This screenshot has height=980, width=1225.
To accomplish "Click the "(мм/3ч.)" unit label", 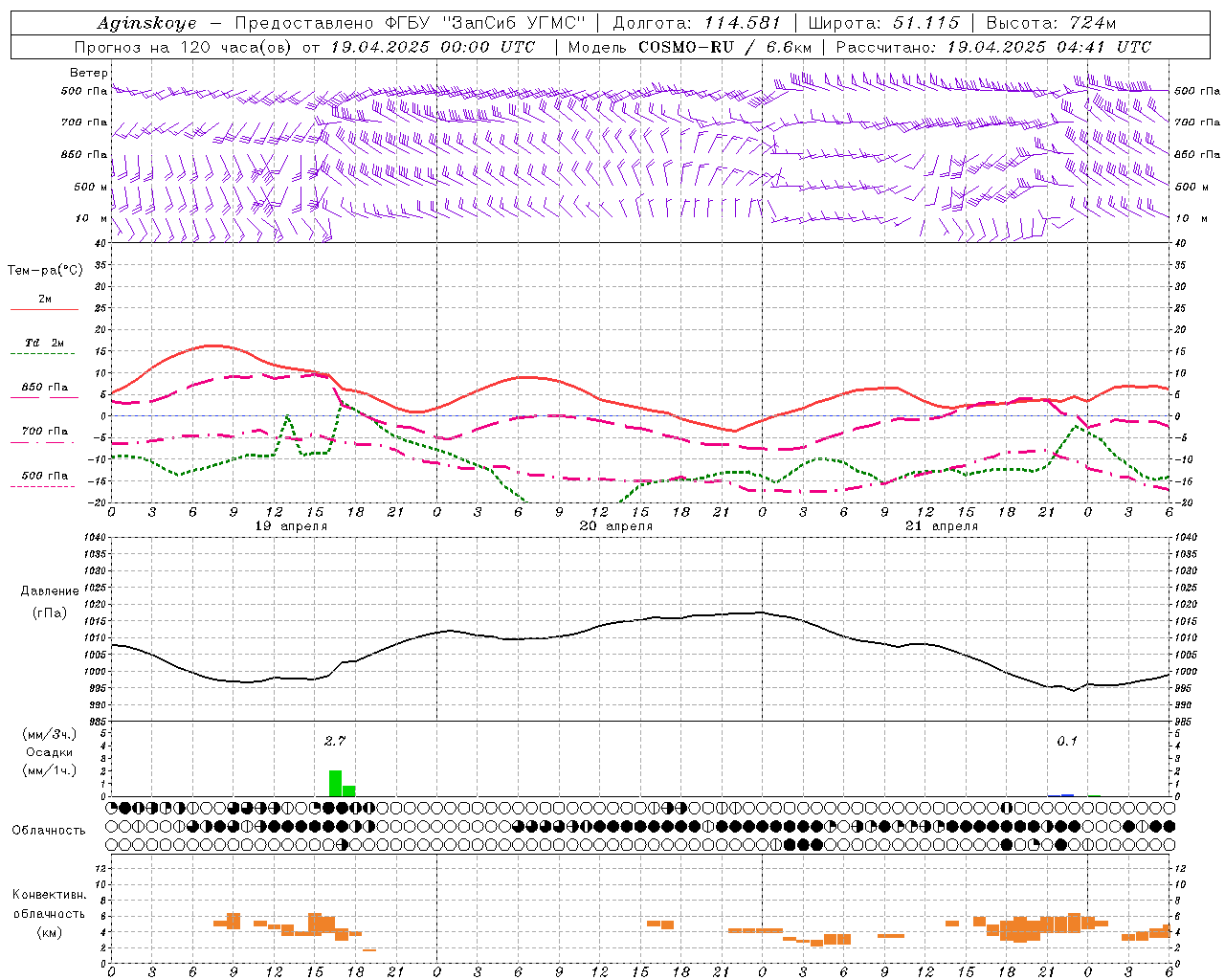I will pyautogui.click(x=50, y=734).
